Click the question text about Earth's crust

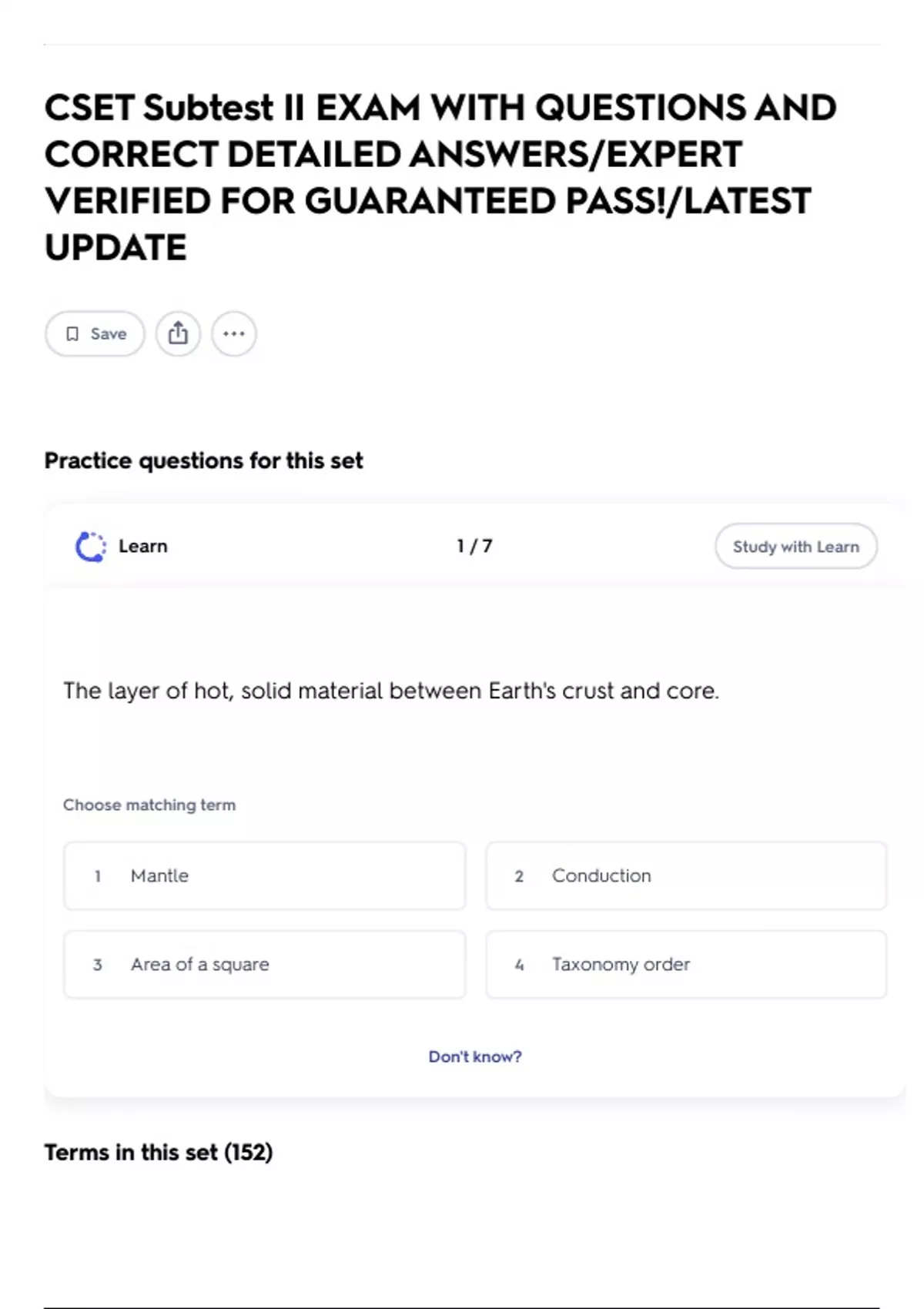[390, 691]
